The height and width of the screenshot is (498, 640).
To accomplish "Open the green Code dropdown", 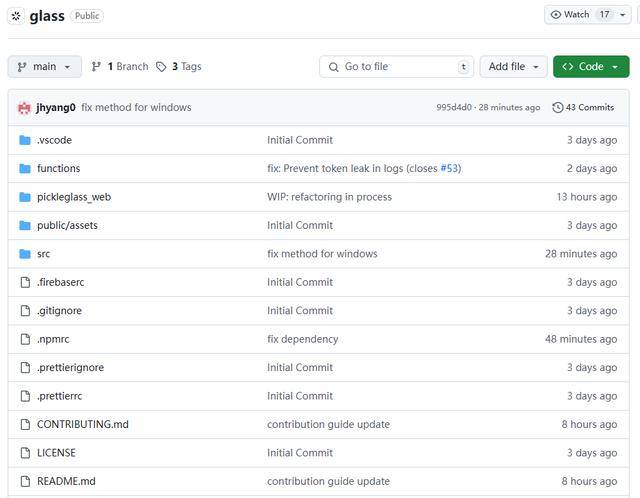I will [590, 67].
